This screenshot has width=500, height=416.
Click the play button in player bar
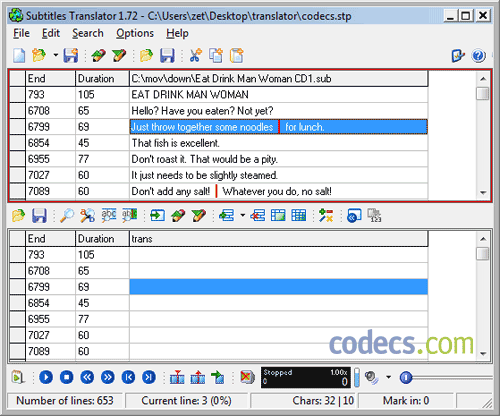46,377
